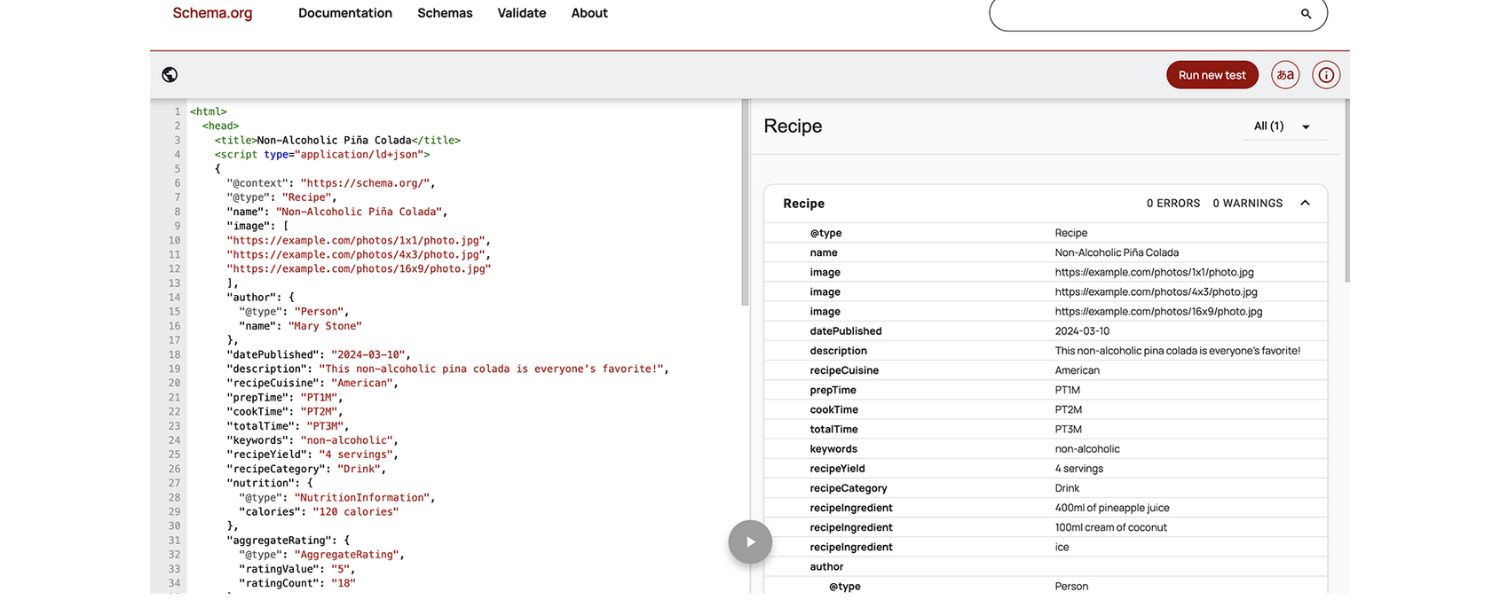Viewport: 1500px width, 600px height.
Task: Open the About page
Action: point(589,13)
